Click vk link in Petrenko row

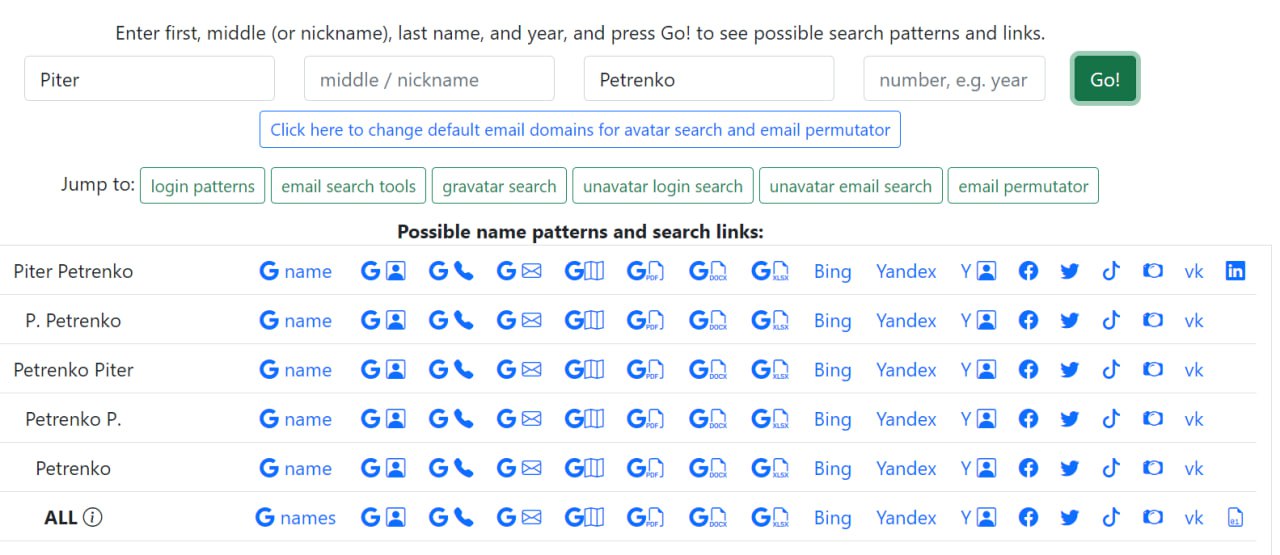click(1194, 468)
